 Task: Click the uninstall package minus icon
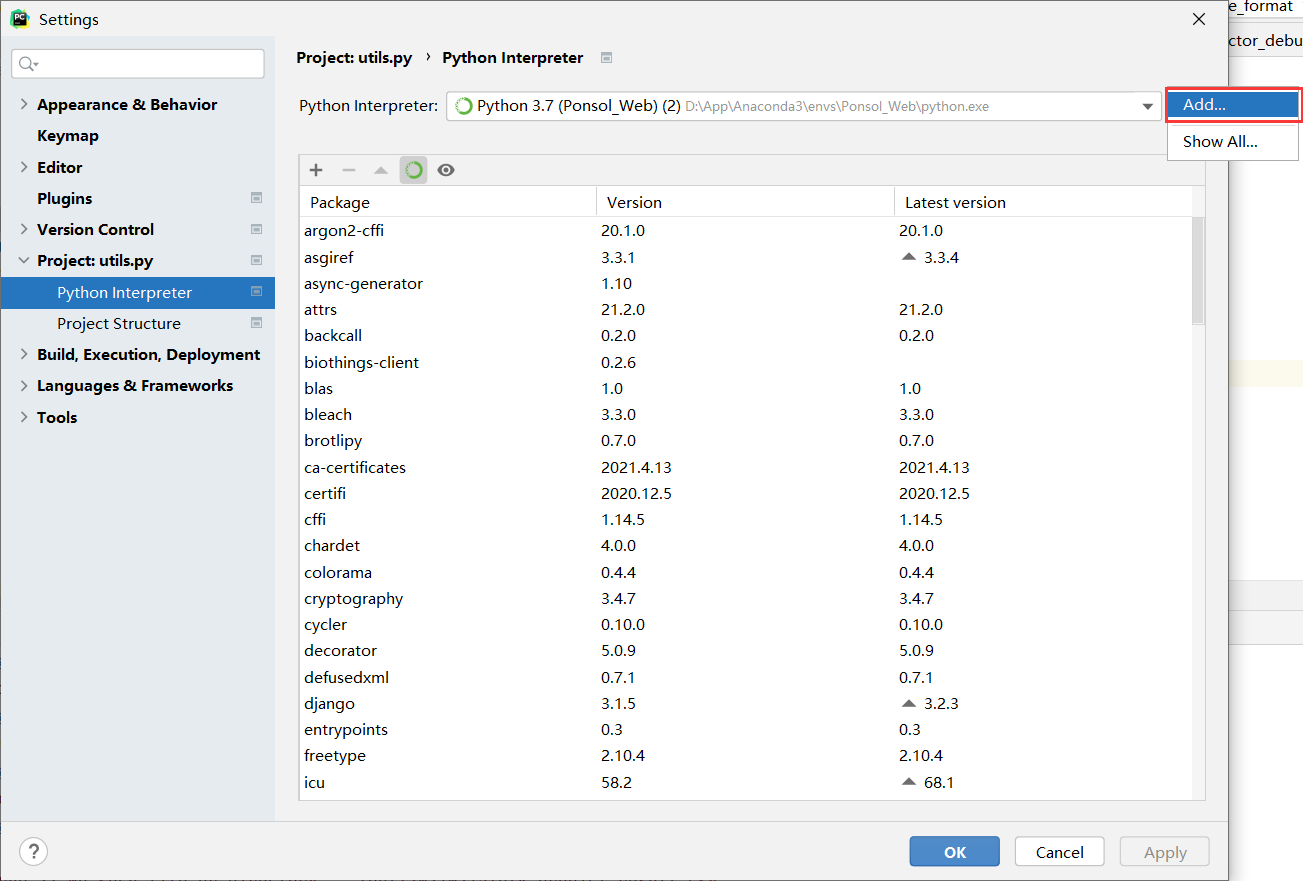[x=348, y=170]
